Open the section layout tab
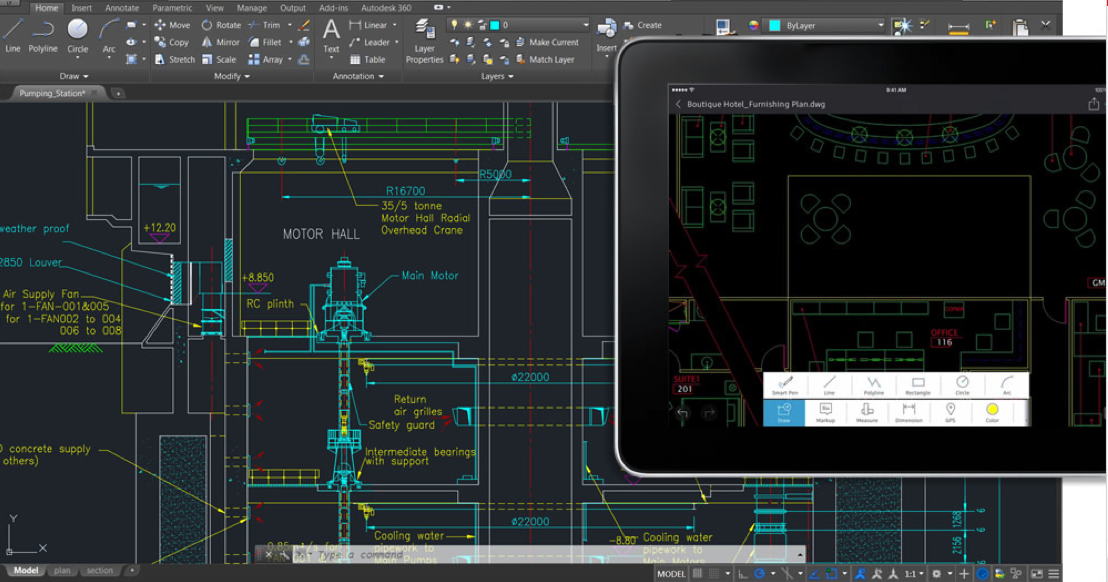Screen dimensions: 1108x582 coord(99,571)
